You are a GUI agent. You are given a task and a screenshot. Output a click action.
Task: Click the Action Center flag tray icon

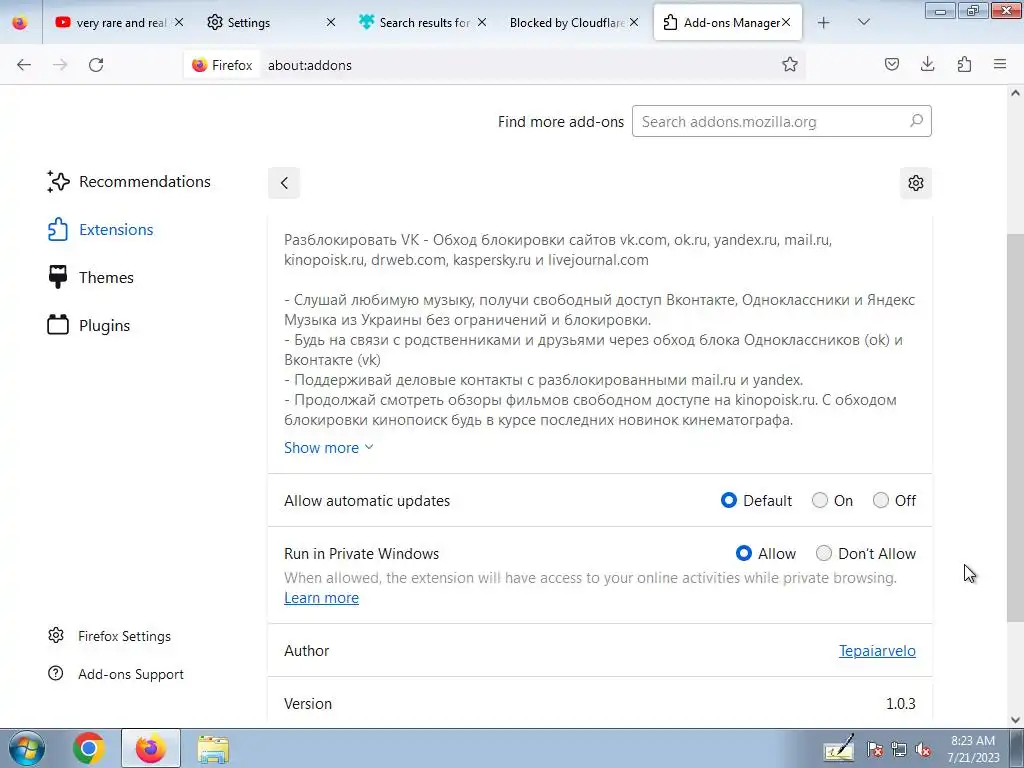point(875,750)
